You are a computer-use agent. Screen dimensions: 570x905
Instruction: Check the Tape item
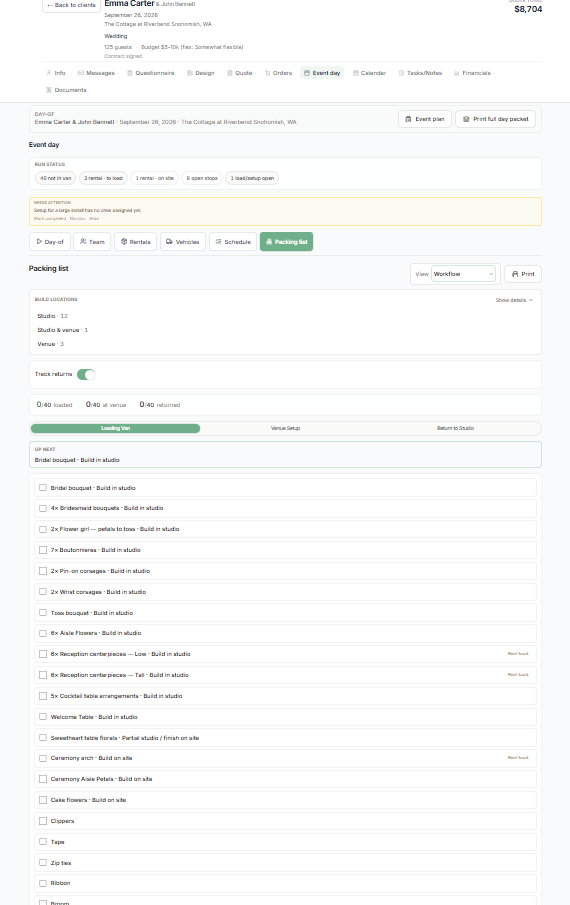(x=43, y=842)
